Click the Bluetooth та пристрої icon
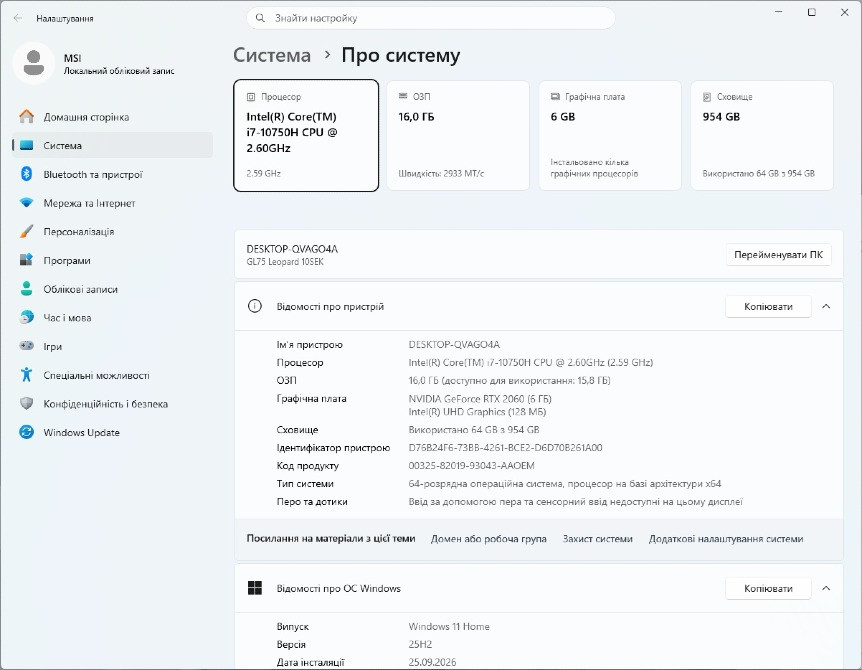This screenshot has width=862, height=670. [26, 174]
